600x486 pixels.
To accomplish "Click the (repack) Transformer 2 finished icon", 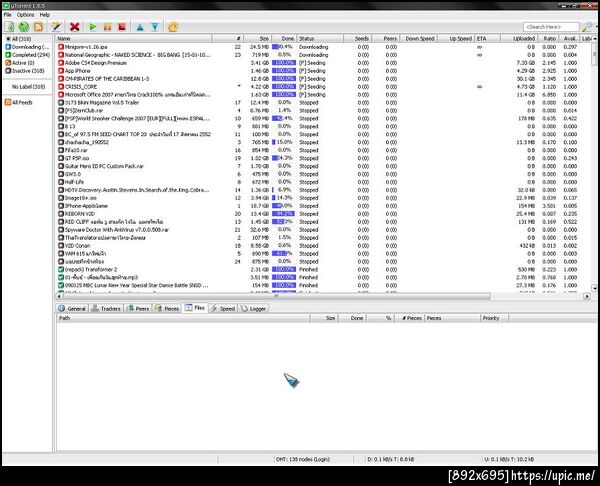I will coord(61,269).
